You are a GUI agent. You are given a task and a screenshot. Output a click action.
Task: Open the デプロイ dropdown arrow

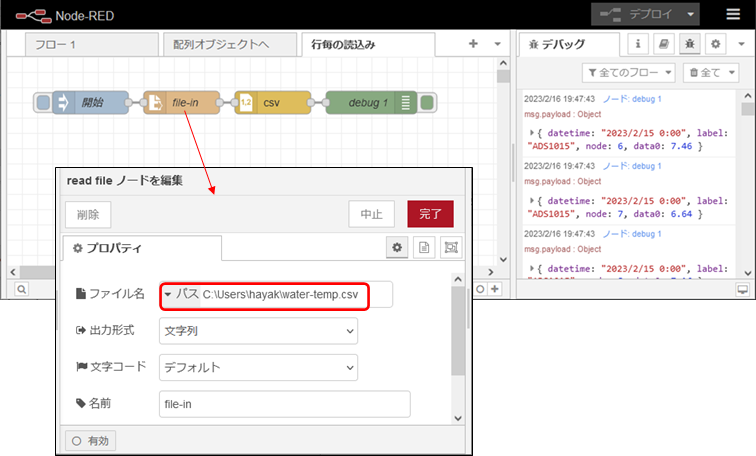click(x=691, y=14)
